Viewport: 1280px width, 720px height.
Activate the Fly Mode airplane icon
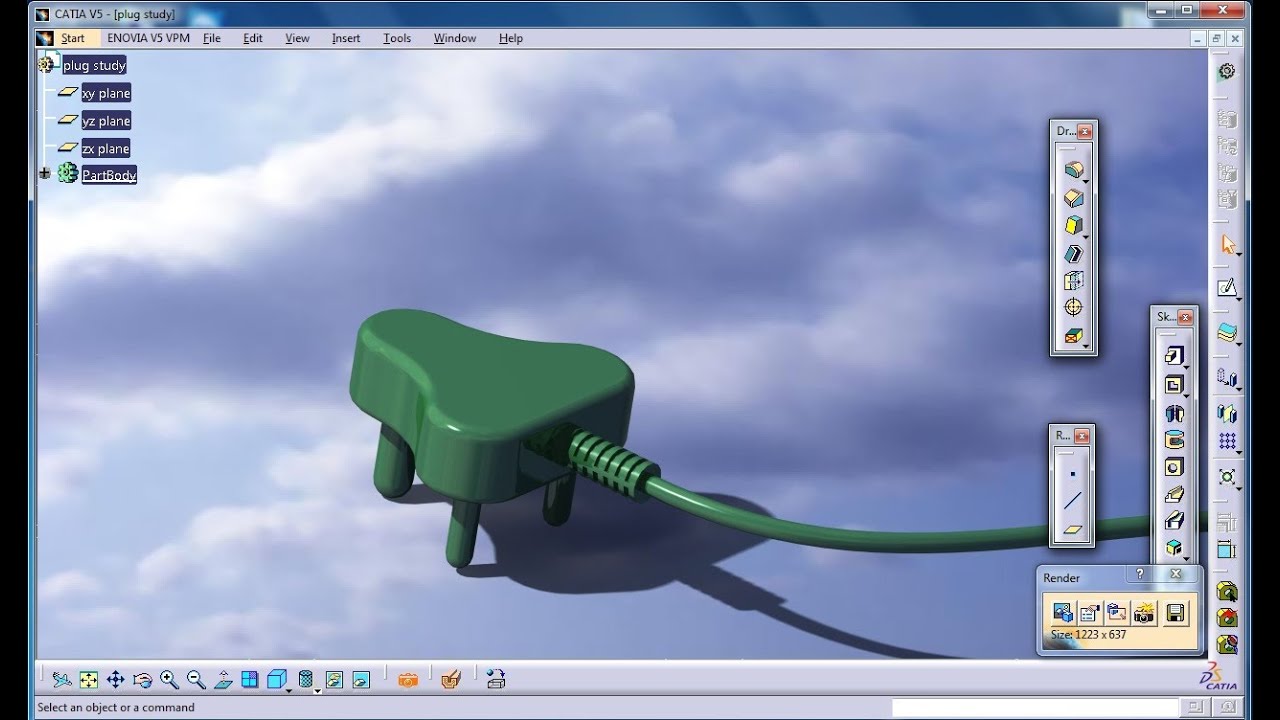pyautogui.click(x=62, y=680)
